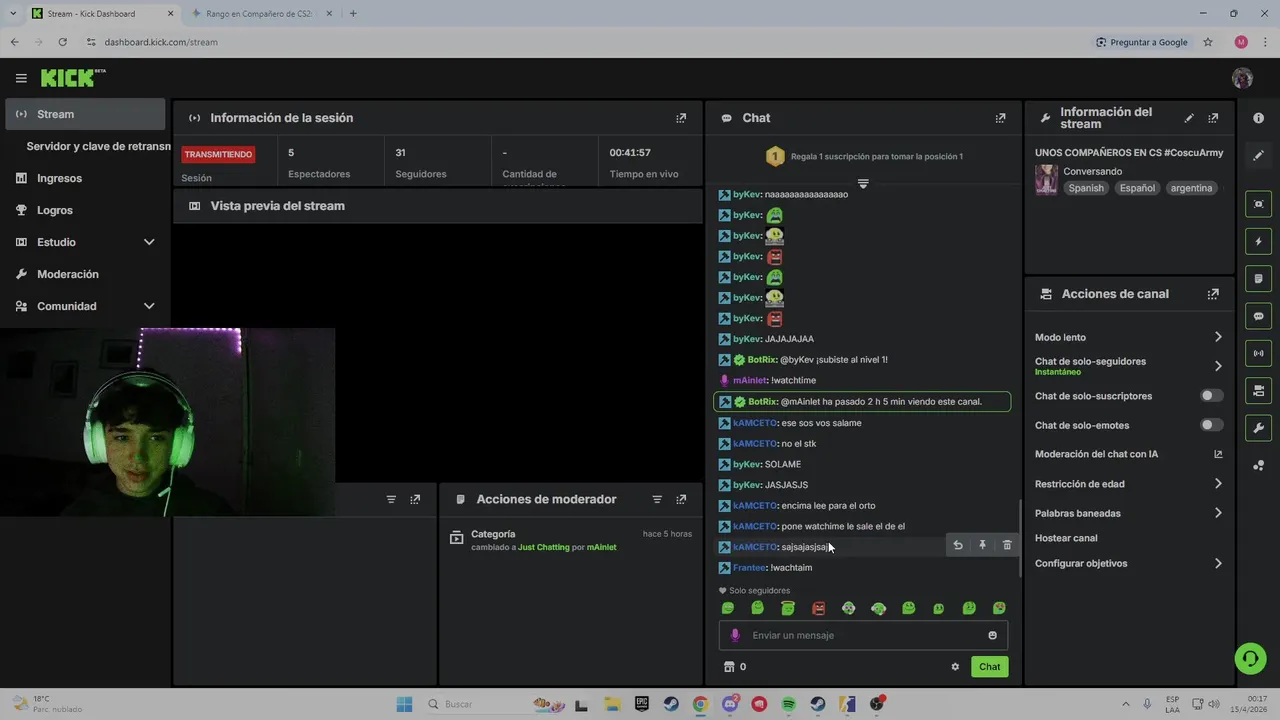The width and height of the screenshot is (1280, 720).
Task: Edit stream information with the pencil icon
Action: [x=1189, y=118]
